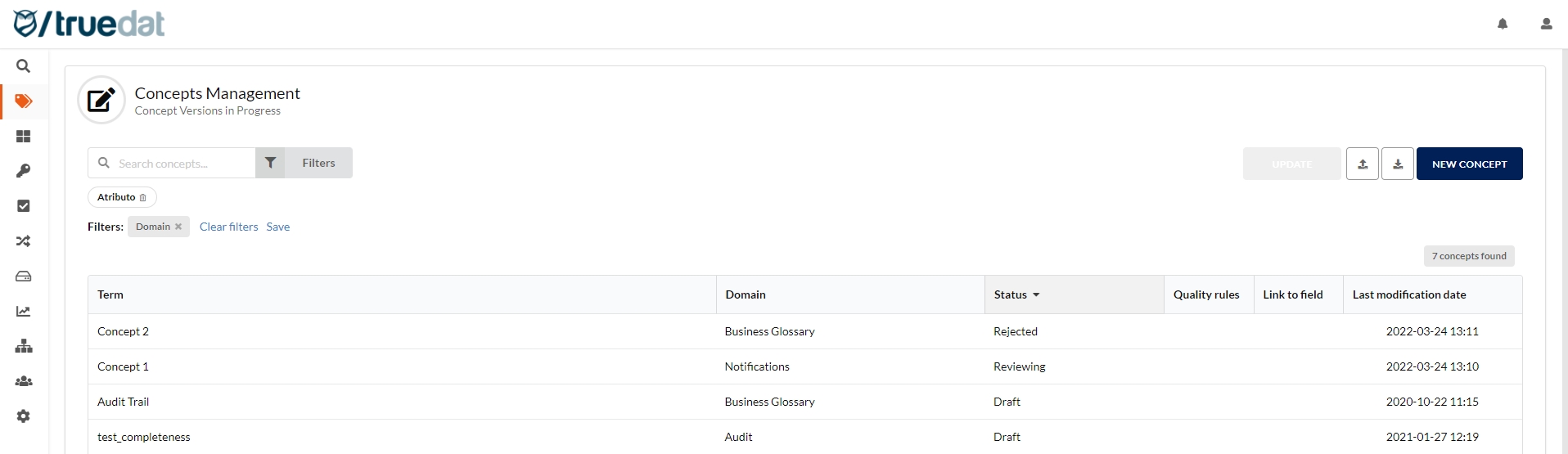
Task: Open the settings gear in sidebar
Action: point(24,416)
